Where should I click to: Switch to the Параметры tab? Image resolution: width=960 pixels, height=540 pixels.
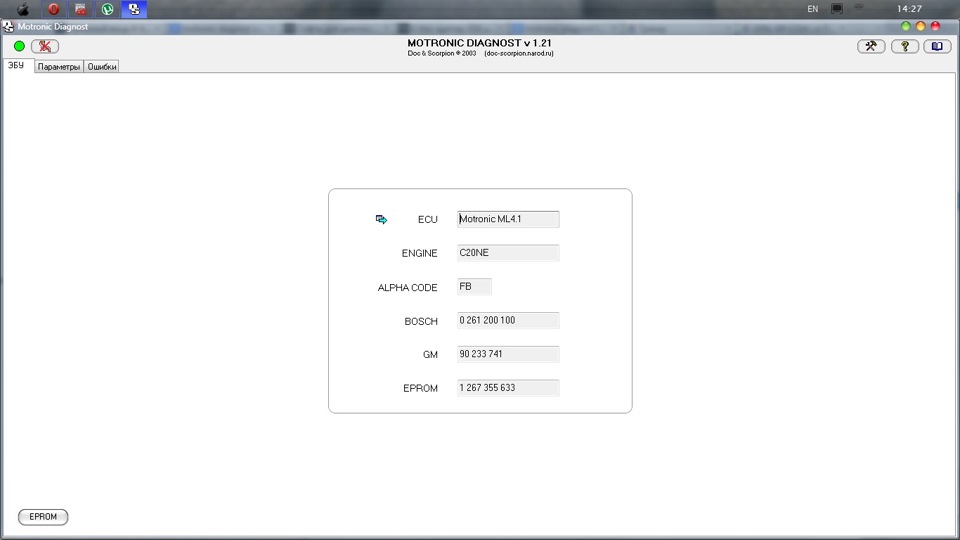[59, 67]
